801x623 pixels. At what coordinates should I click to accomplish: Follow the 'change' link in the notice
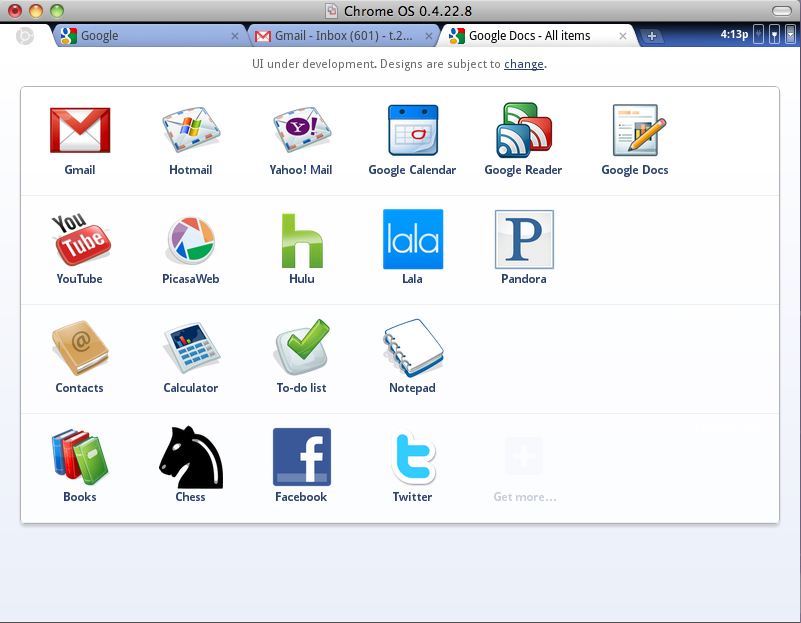pos(524,64)
